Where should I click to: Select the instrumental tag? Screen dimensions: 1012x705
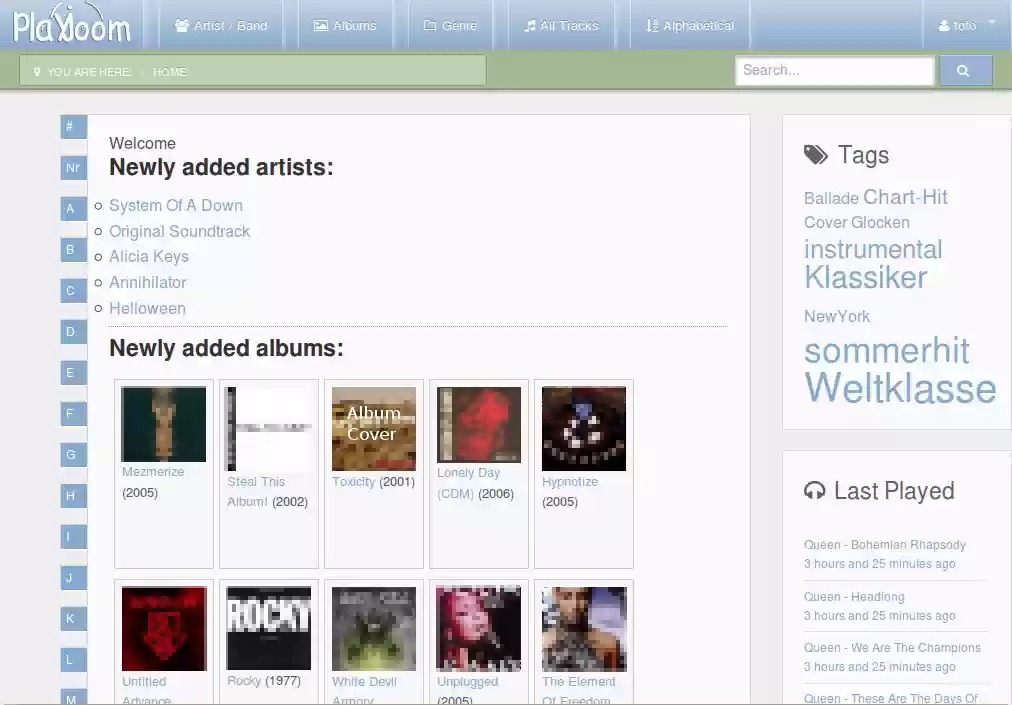(873, 249)
